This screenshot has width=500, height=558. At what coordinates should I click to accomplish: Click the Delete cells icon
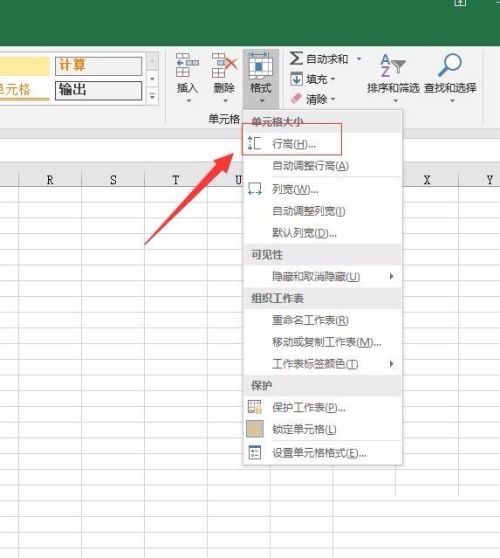coord(224,65)
